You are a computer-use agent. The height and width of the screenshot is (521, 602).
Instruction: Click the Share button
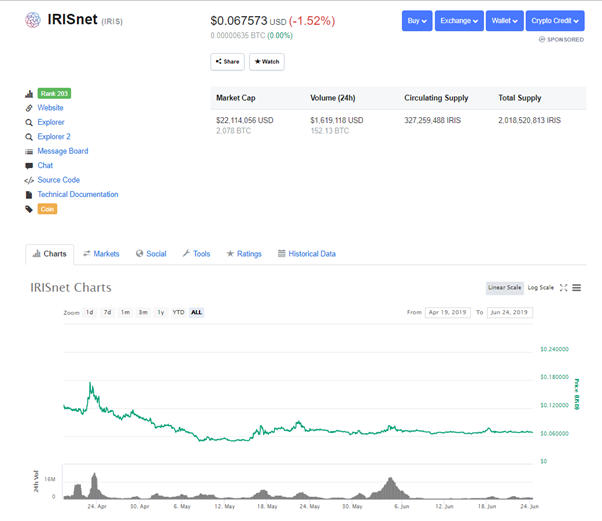pyautogui.click(x=227, y=62)
